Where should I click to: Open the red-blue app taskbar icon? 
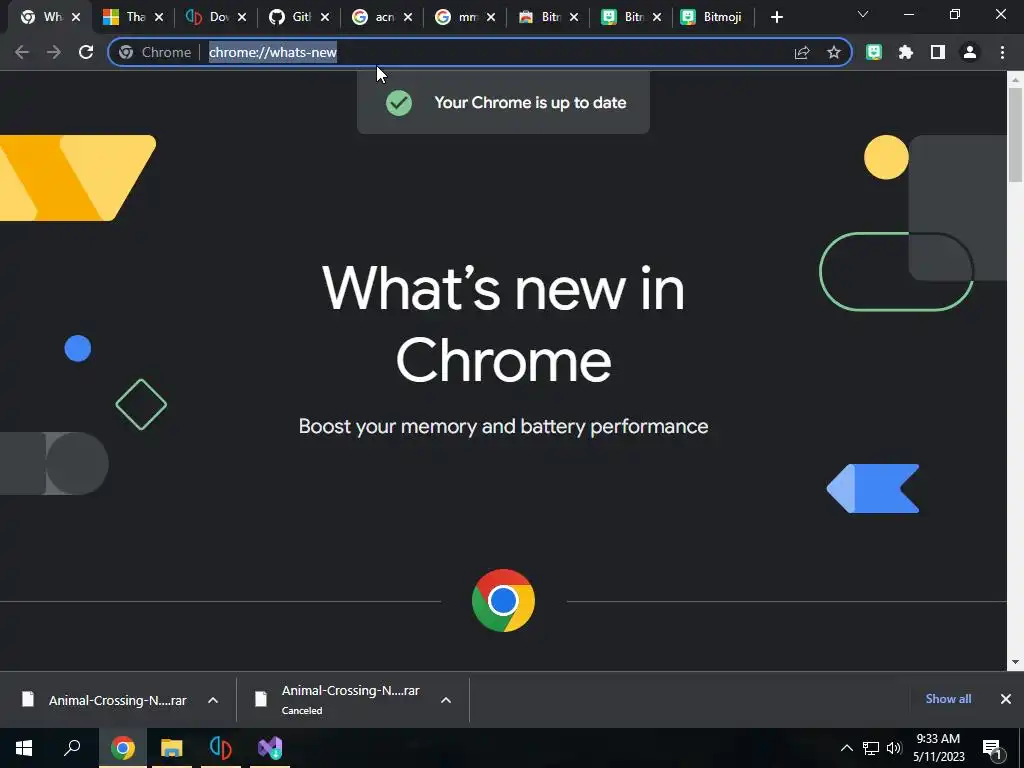coord(221,748)
